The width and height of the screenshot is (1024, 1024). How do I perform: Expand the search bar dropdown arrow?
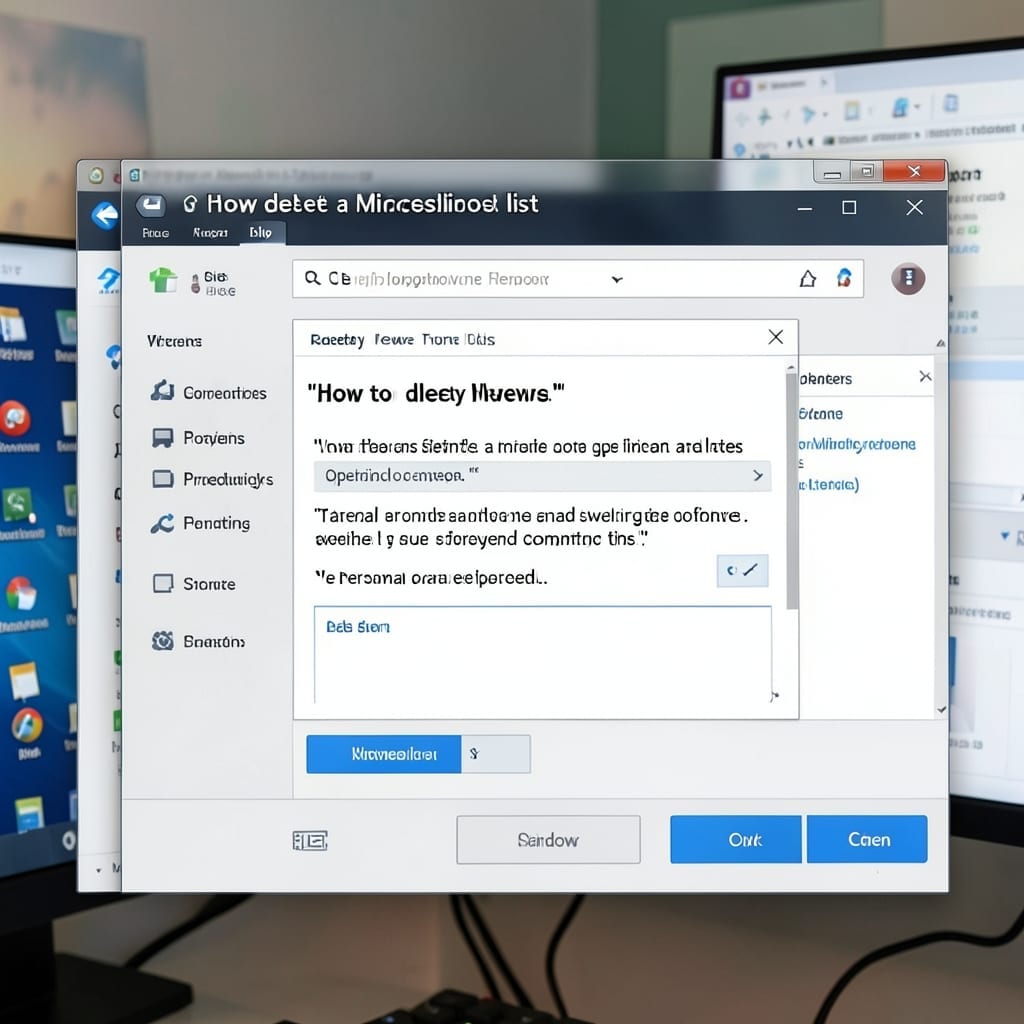(616, 280)
